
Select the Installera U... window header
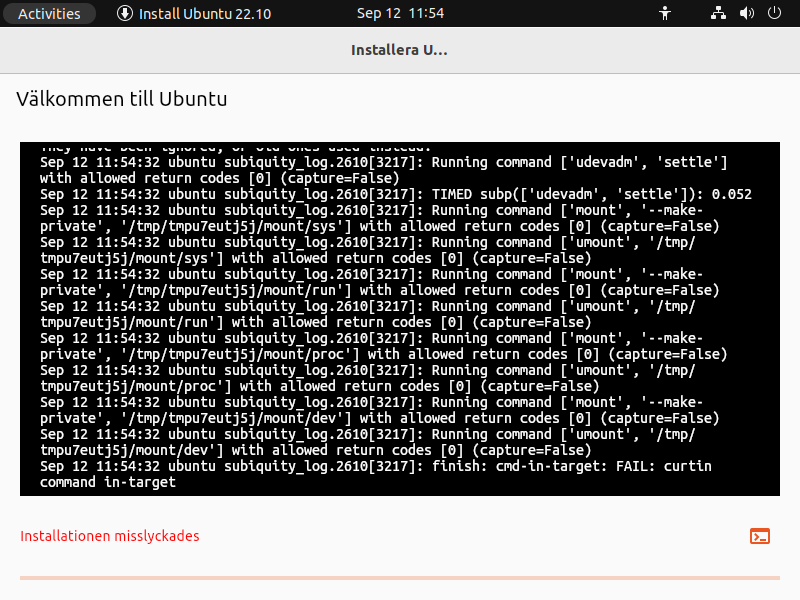(x=399, y=49)
